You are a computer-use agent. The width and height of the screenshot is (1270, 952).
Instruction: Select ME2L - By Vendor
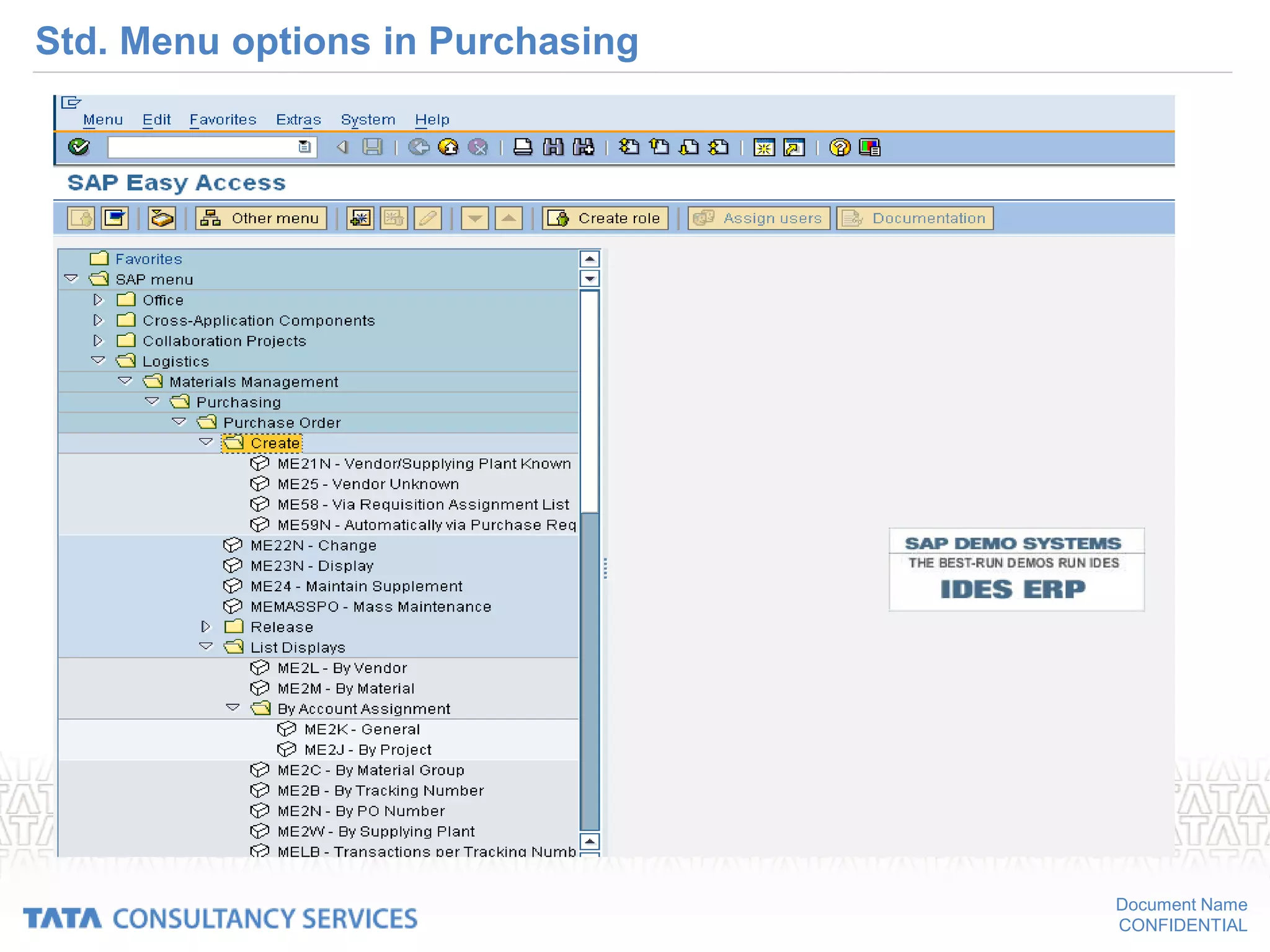pos(342,668)
